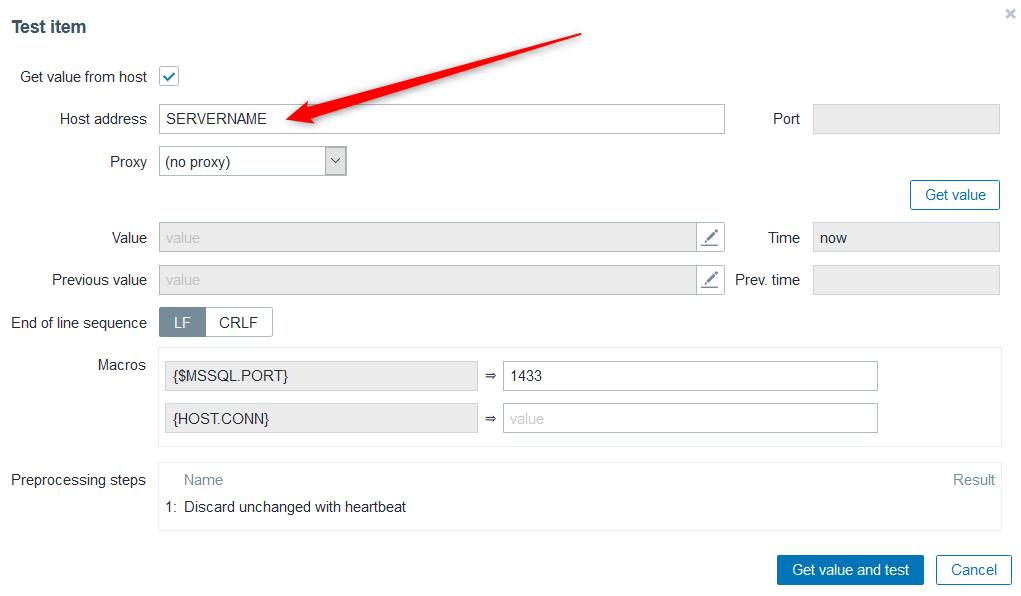Click the {$MSSQL.PORT} macro name box

[320, 376]
